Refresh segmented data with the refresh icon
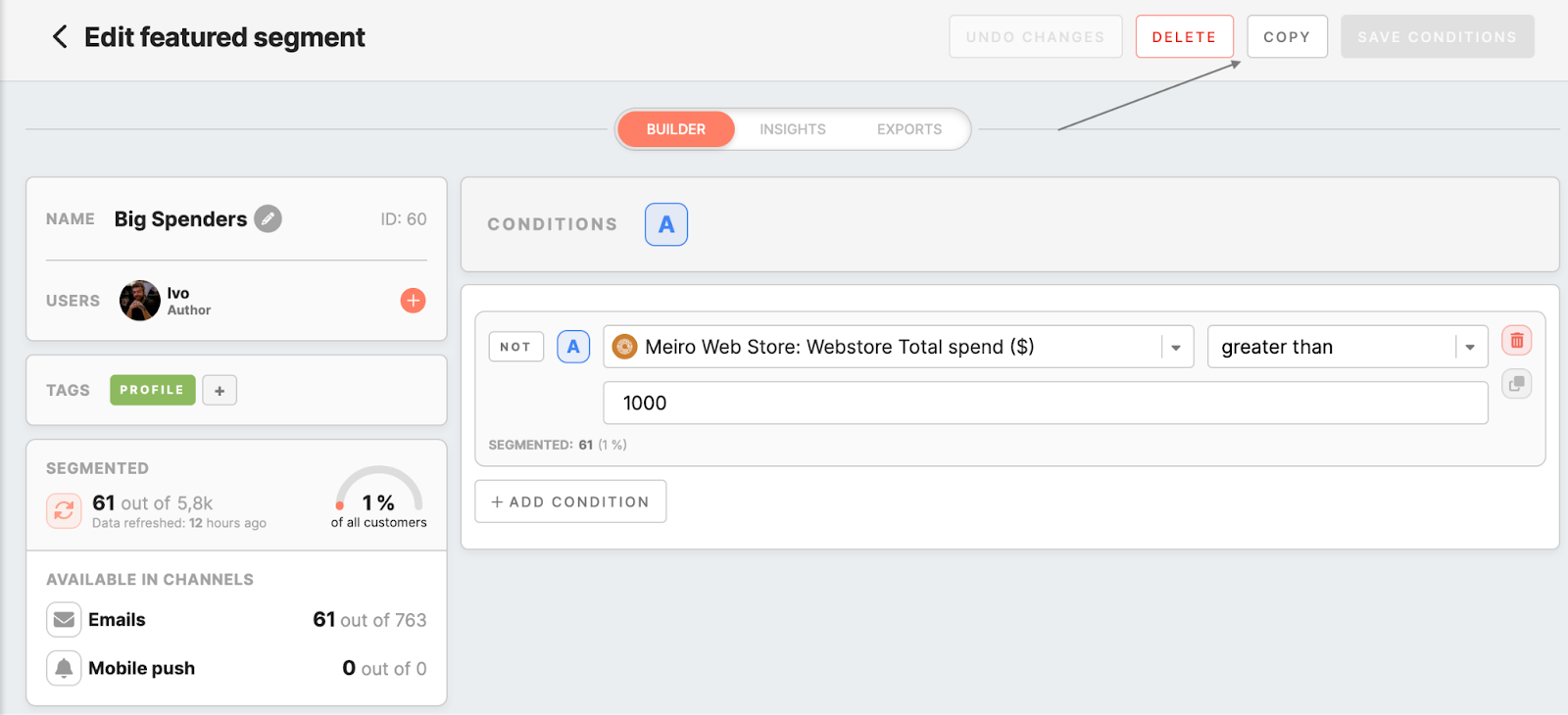1568x715 pixels. [x=64, y=510]
